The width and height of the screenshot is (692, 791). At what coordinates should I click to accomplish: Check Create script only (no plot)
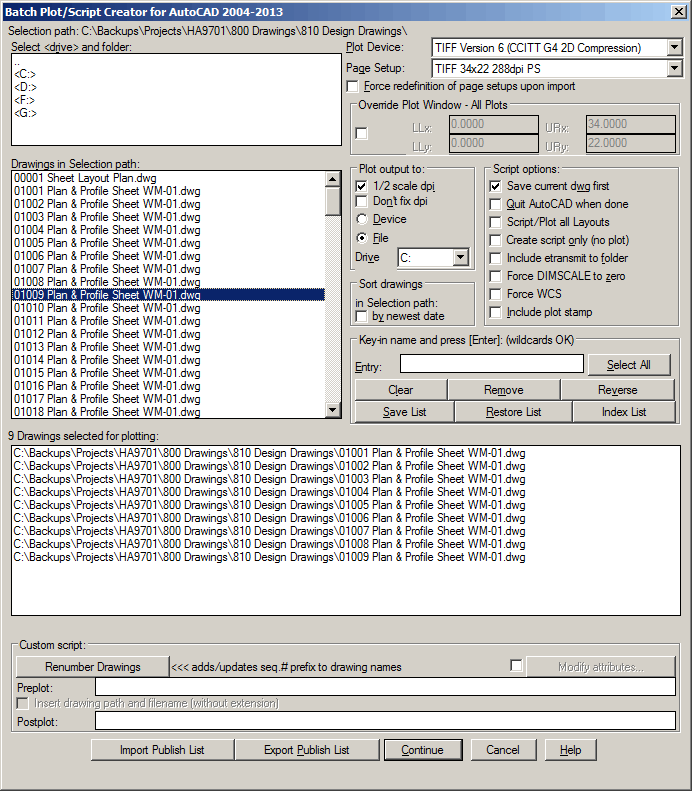[x=495, y=240]
